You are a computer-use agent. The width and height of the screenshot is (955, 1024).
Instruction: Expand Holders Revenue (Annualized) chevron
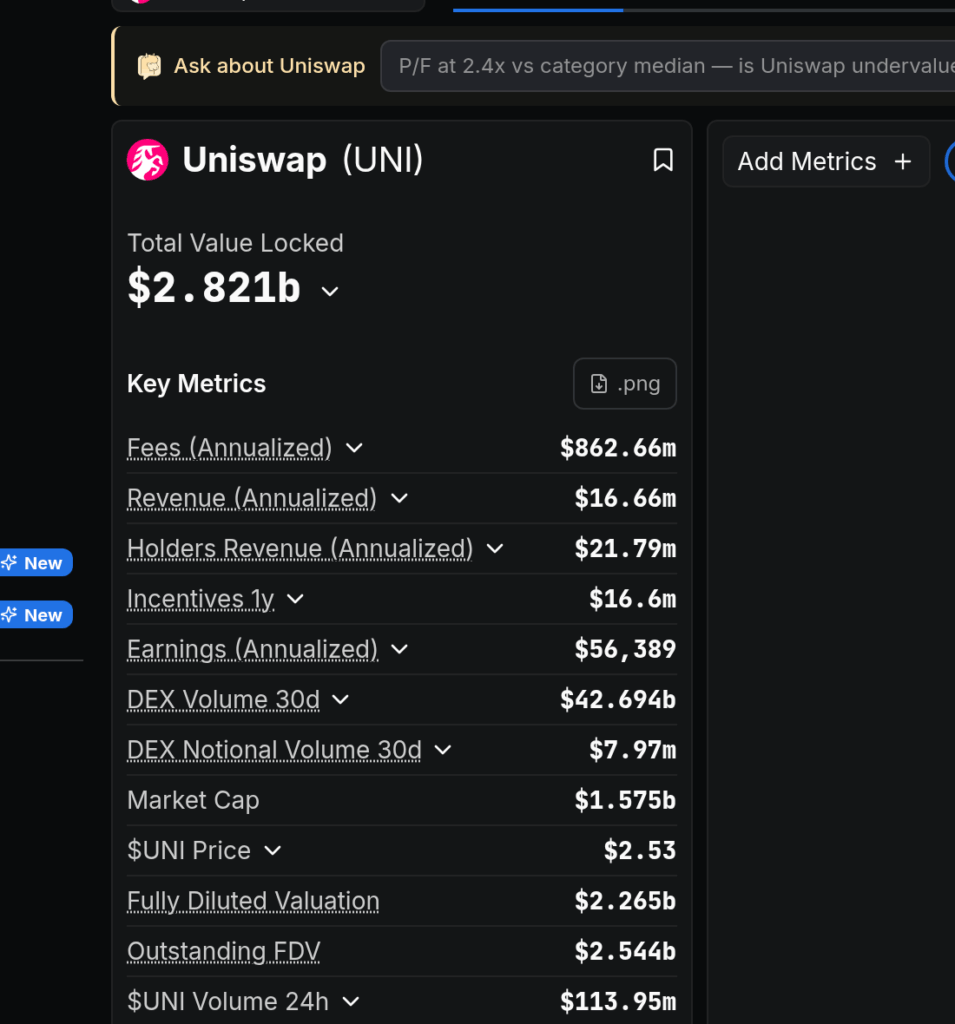pos(495,549)
